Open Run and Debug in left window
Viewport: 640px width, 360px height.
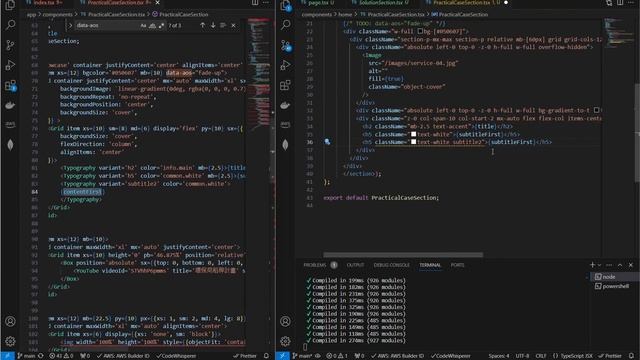tap(10, 65)
